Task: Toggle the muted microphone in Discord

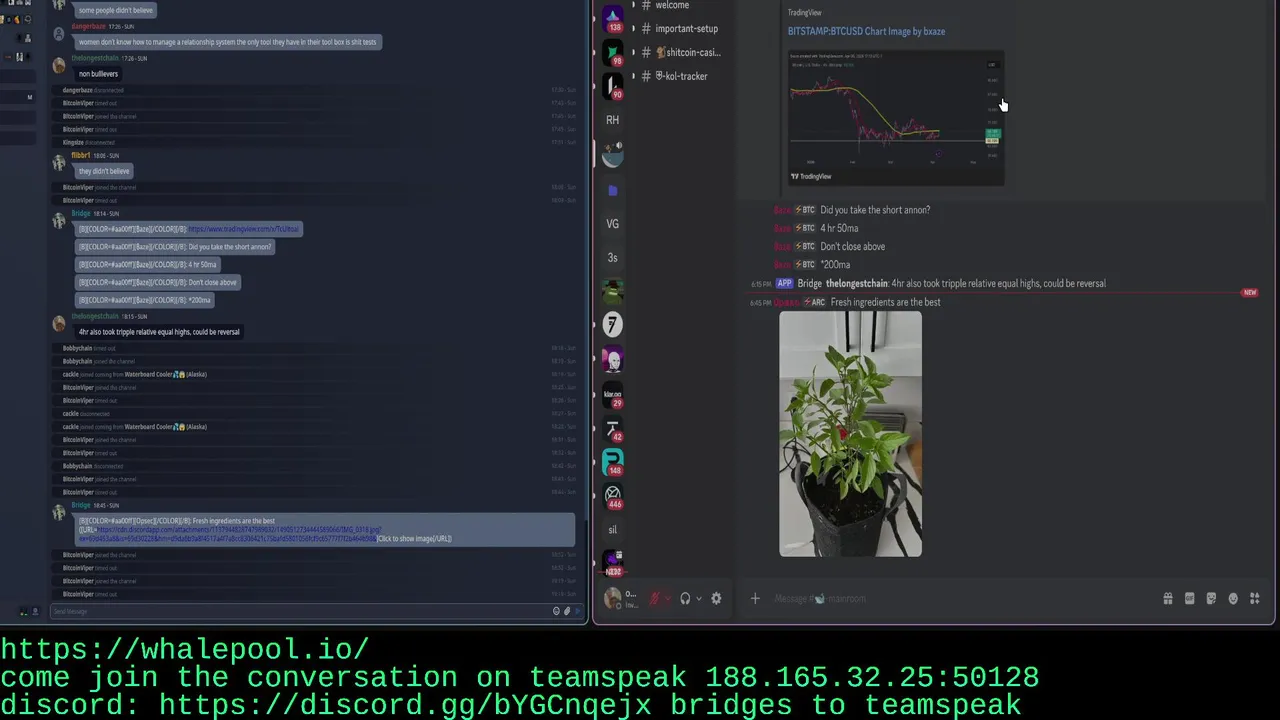Action: point(655,599)
